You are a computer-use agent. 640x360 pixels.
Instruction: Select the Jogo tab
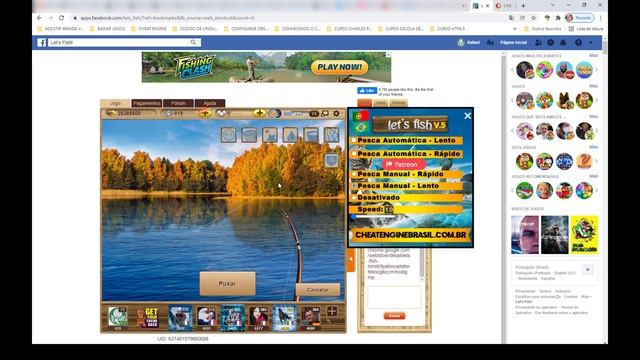pyautogui.click(x=116, y=103)
